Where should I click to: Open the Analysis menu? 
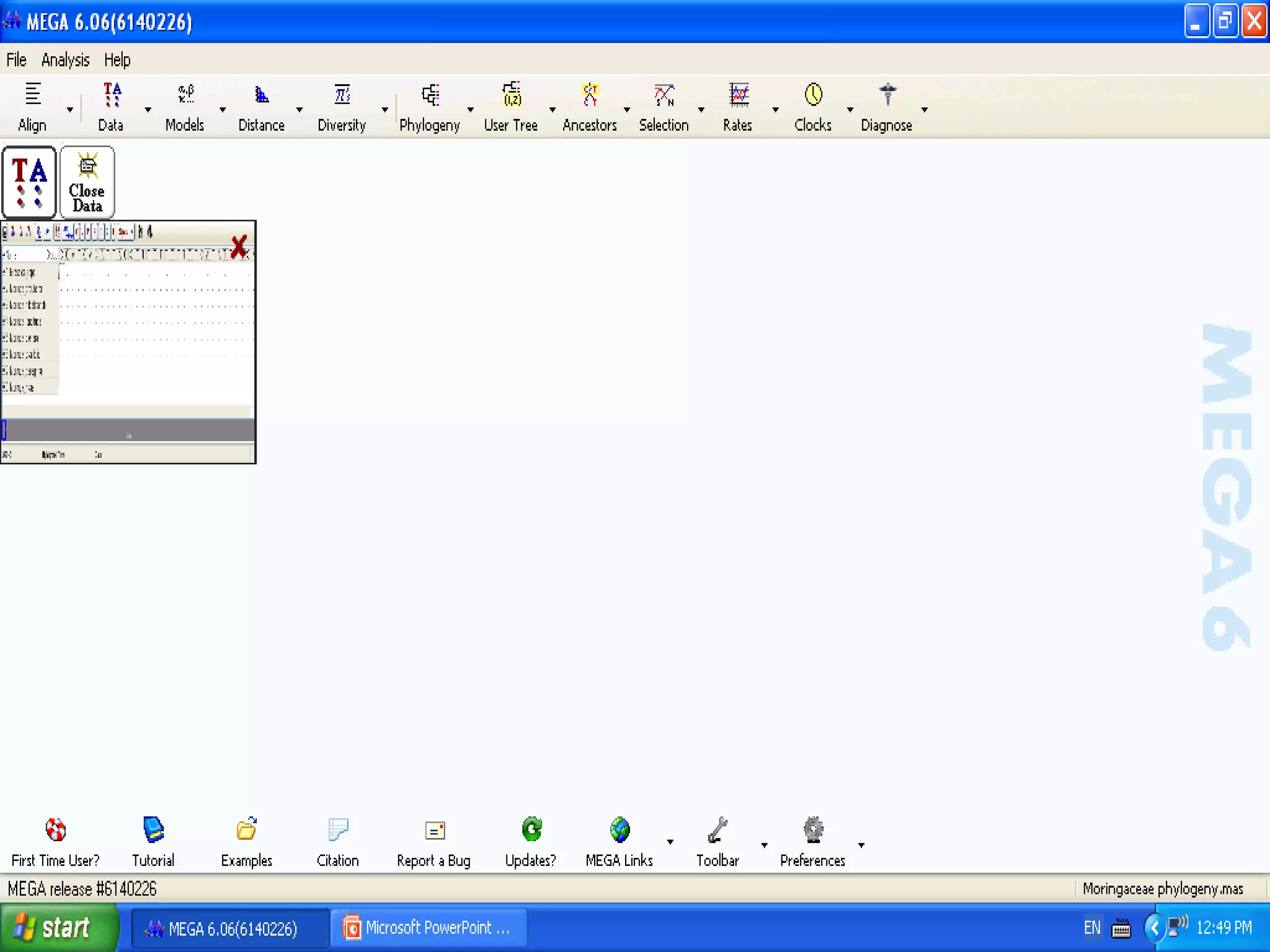[65, 60]
